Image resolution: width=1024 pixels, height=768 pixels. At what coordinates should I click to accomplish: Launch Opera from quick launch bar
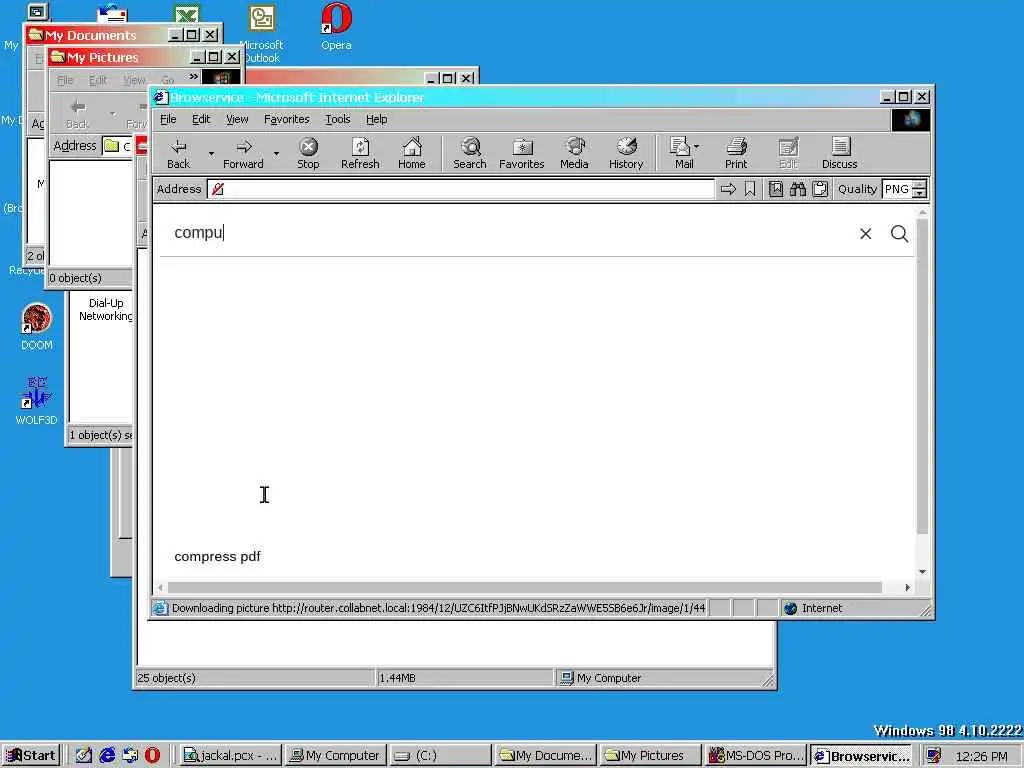pyautogui.click(x=152, y=756)
